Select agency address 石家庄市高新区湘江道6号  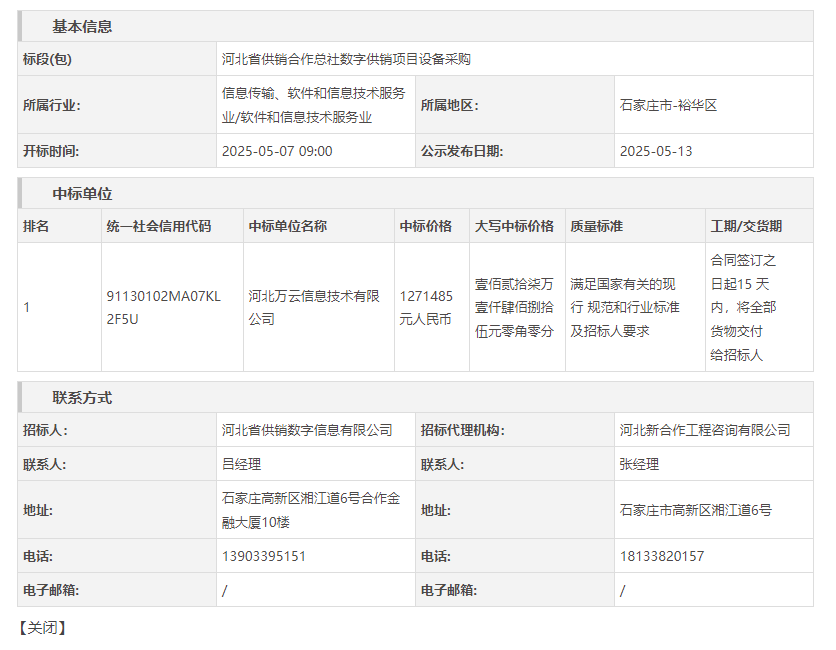point(695,510)
